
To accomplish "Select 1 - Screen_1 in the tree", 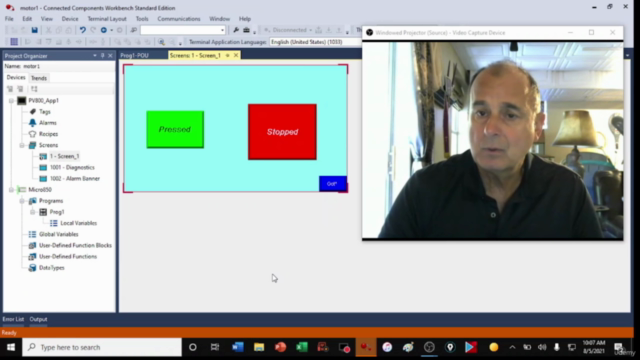I will [x=64, y=156].
